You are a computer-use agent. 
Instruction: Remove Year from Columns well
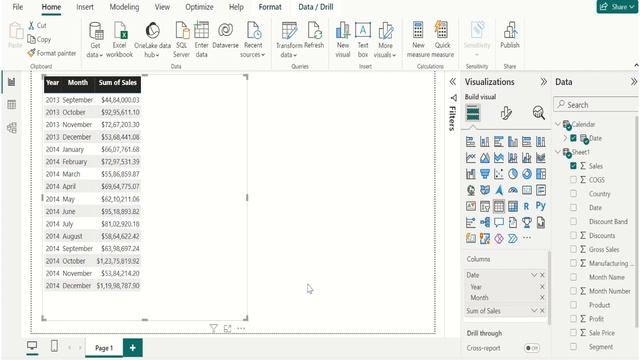(542, 287)
